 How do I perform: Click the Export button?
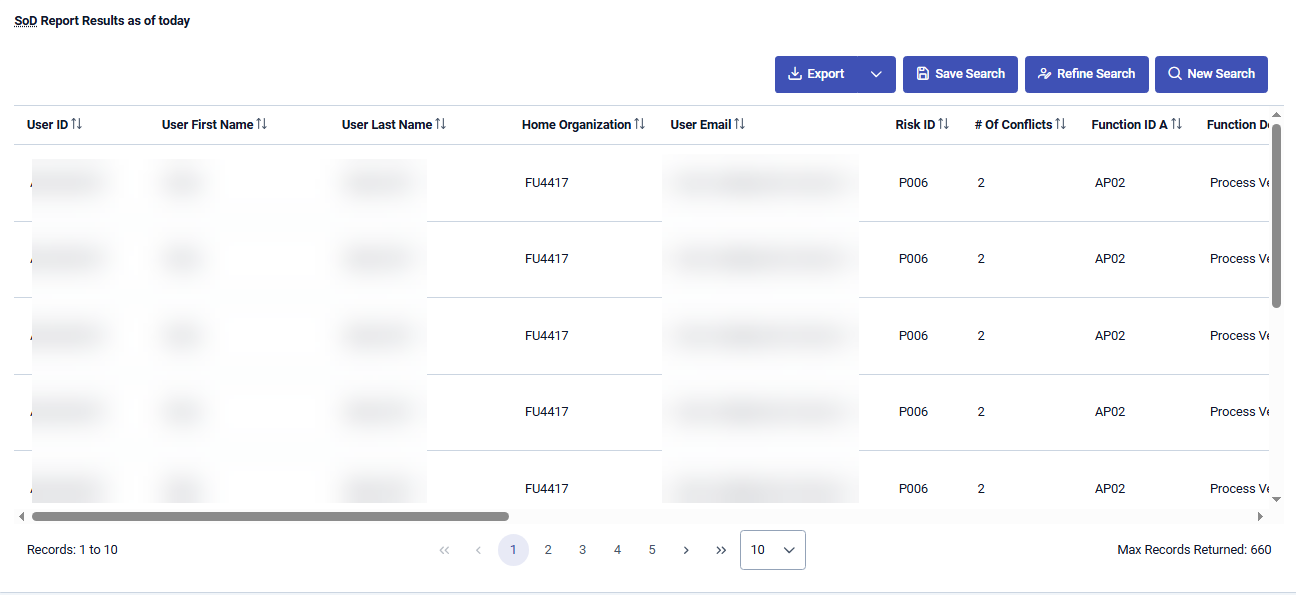click(x=816, y=74)
